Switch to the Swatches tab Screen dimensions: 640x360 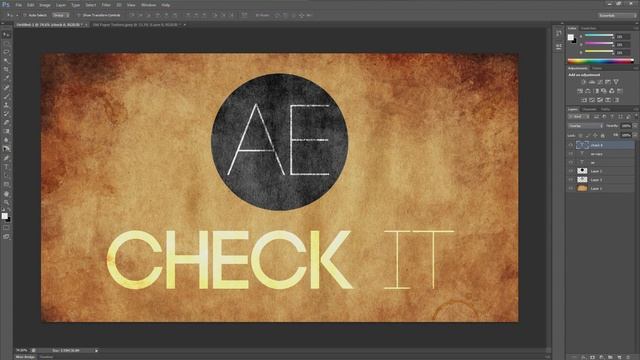(x=589, y=28)
